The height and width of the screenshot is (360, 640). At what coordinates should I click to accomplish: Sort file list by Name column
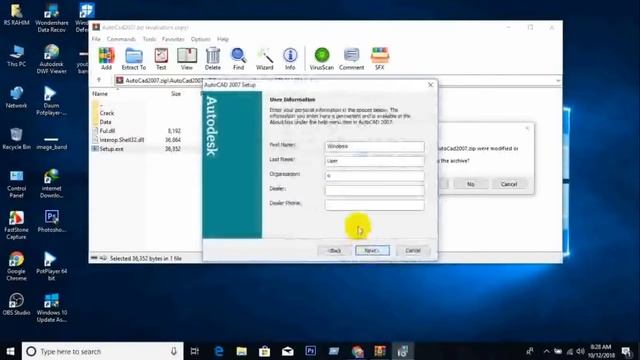point(100,94)
